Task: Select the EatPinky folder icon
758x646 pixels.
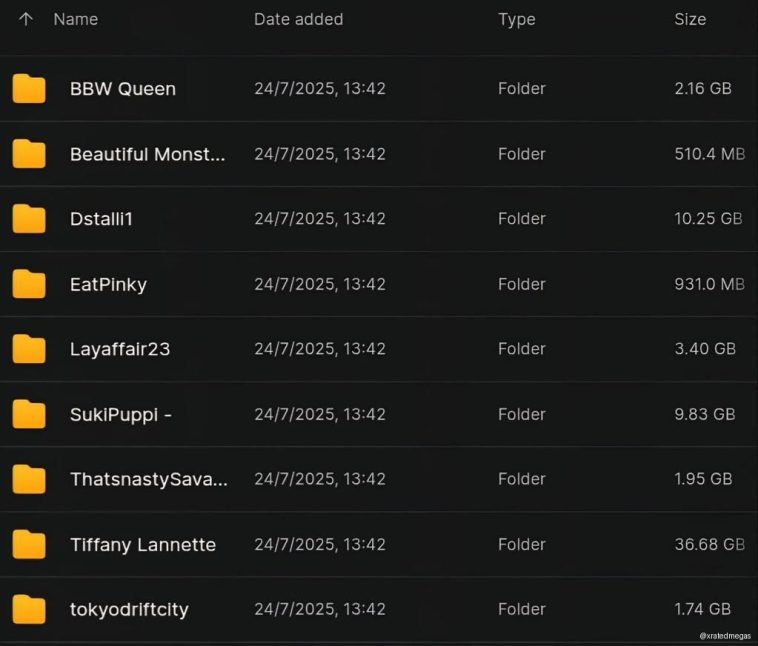Action: coord(29,284)
